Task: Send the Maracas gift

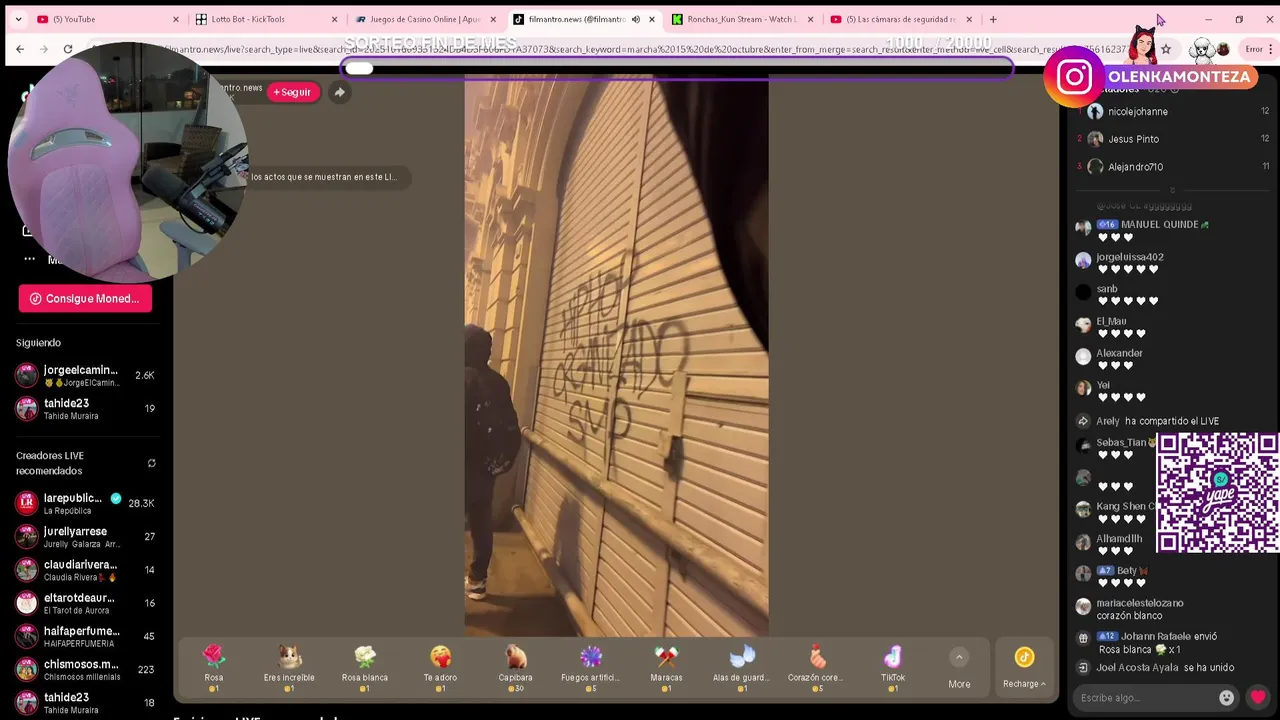Action: 666,668
